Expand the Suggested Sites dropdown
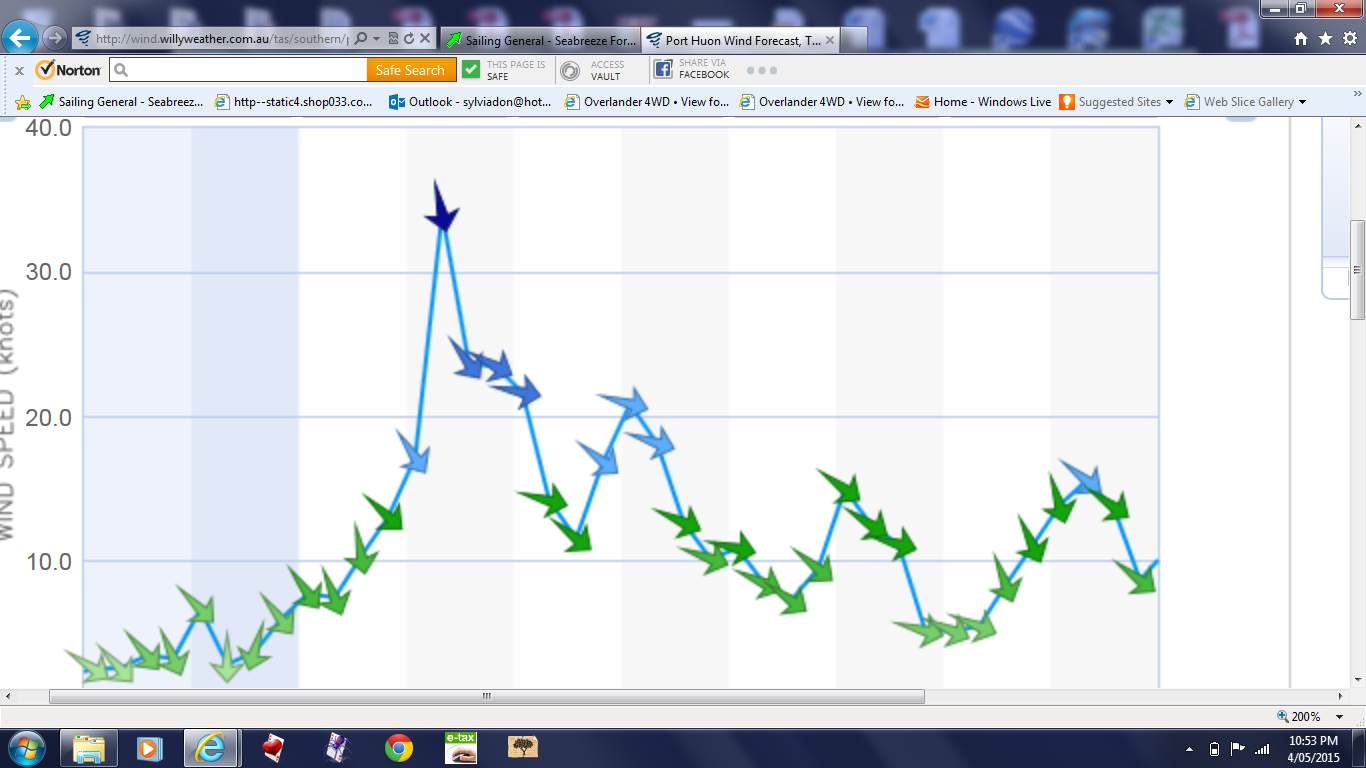1366x768 pixels. click(1169, 102)
